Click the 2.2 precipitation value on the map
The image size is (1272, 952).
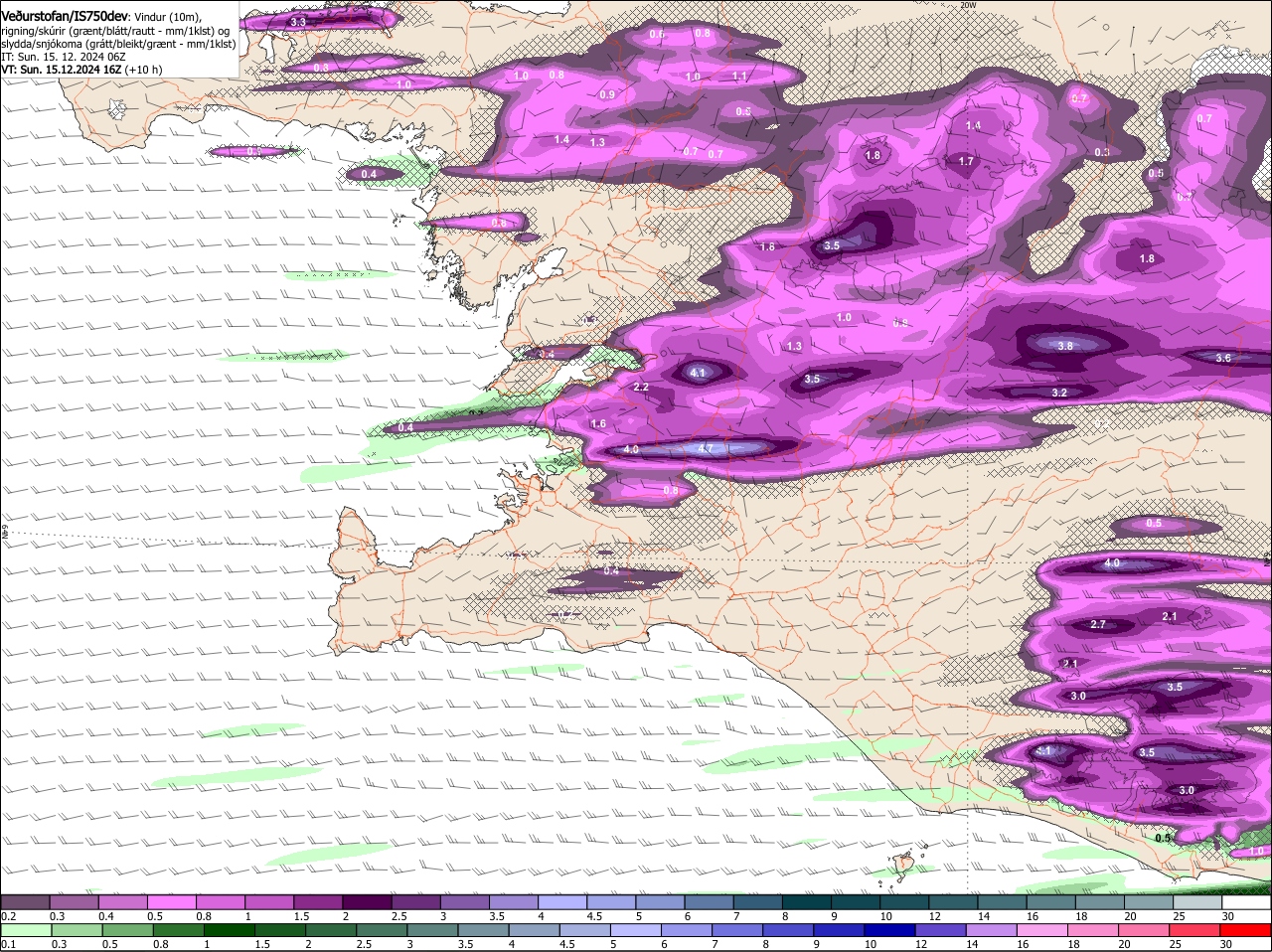coord(641,387)
